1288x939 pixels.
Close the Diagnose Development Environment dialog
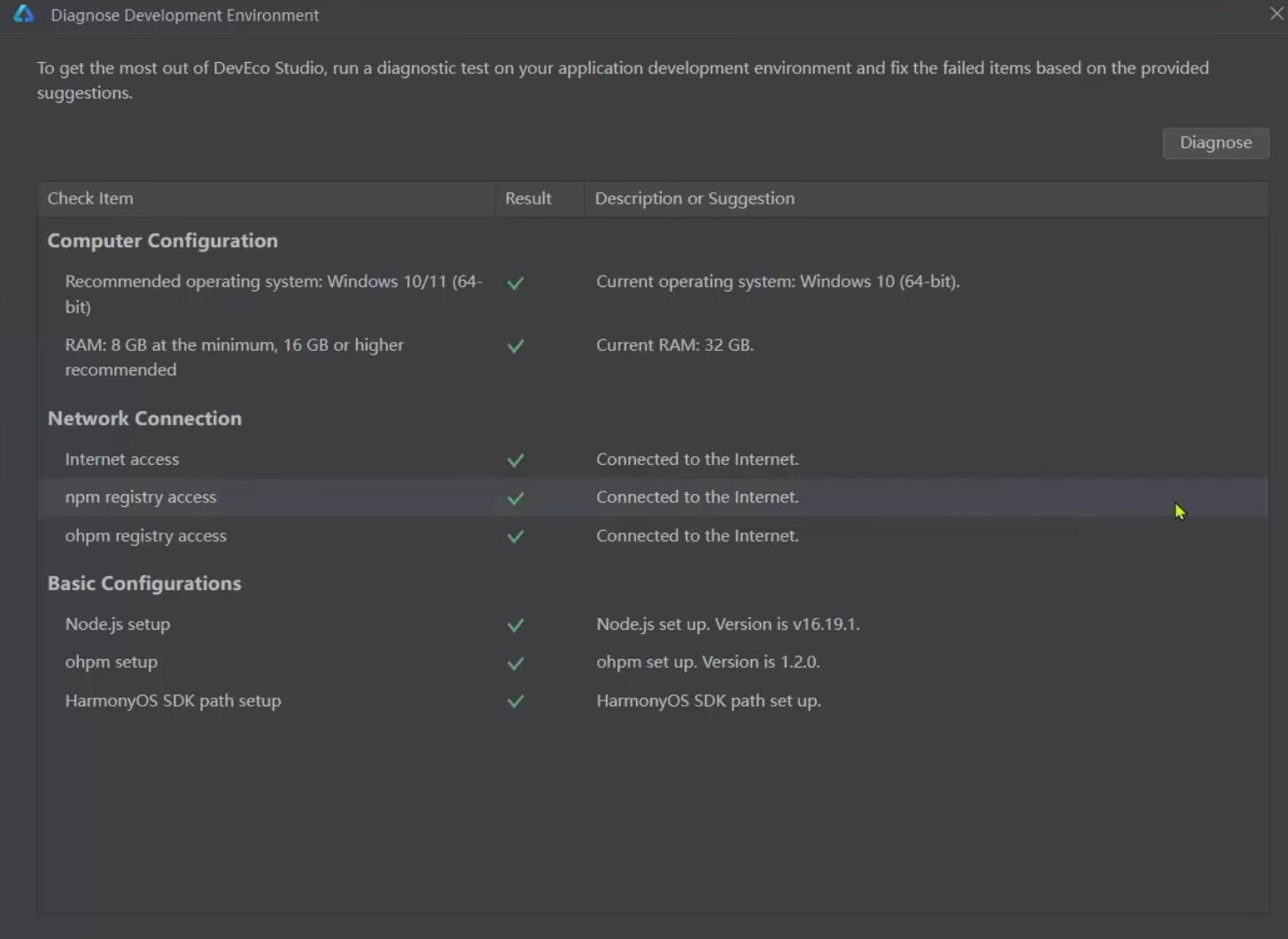tap(1276, 14)
